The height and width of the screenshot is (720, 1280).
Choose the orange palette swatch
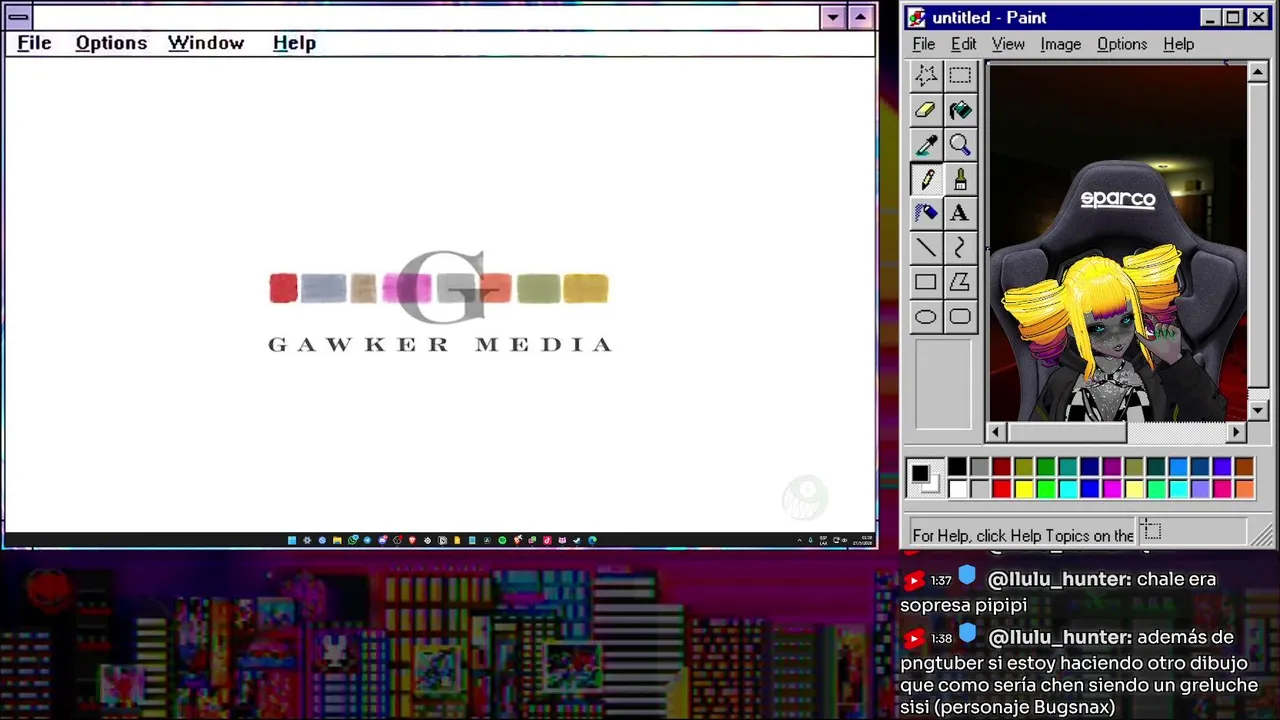(x=1244, y=489)
